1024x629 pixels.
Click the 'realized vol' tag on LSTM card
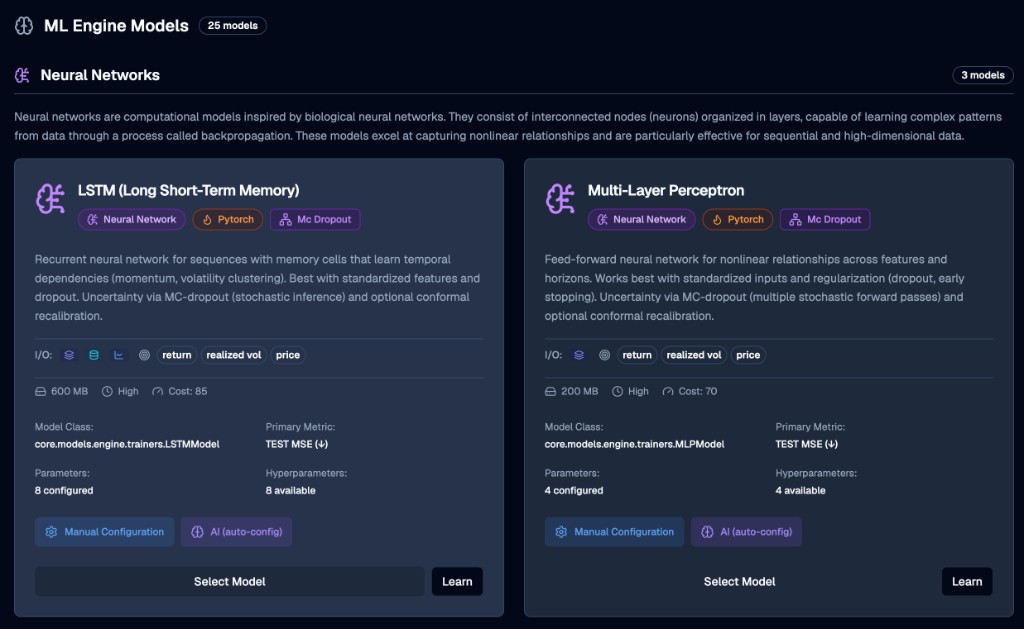click(233, 355)
